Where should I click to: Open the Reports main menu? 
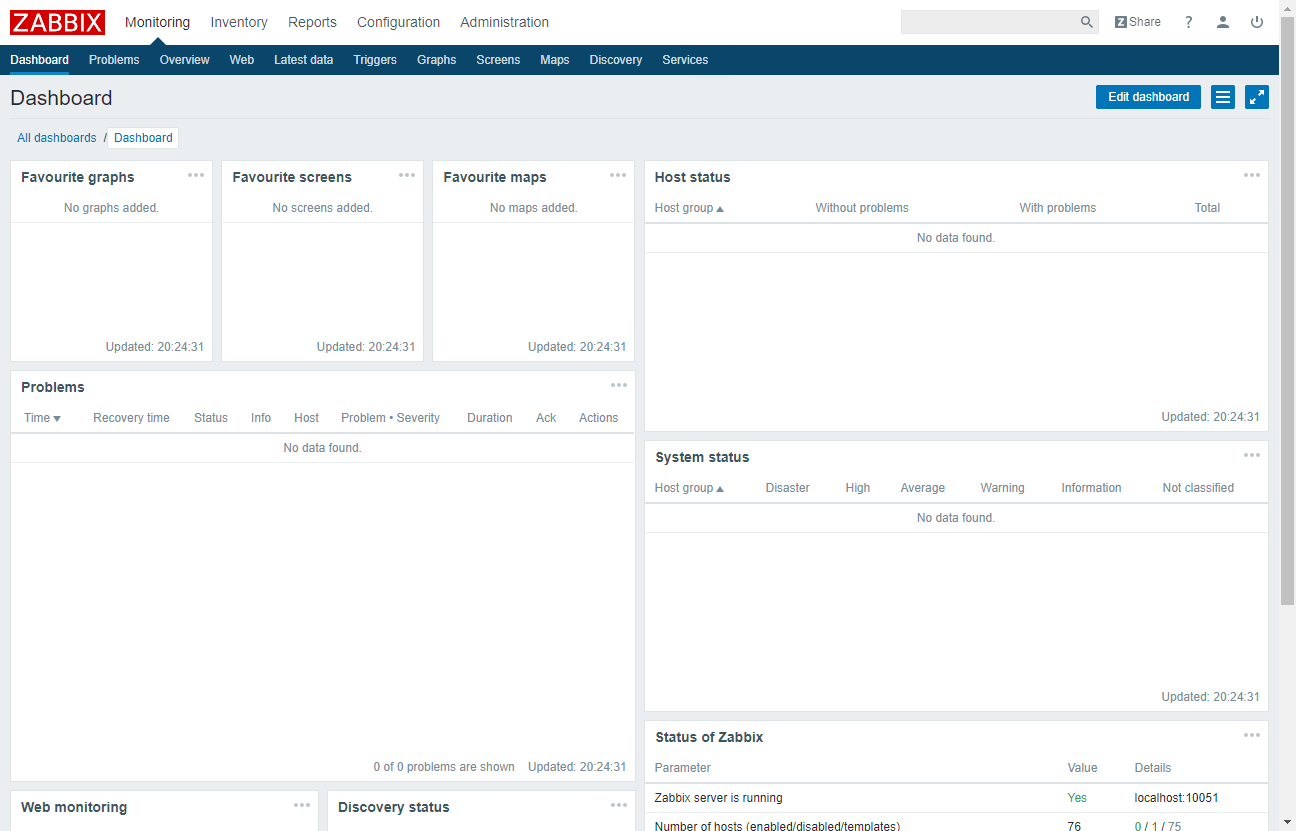coord(312,22)
